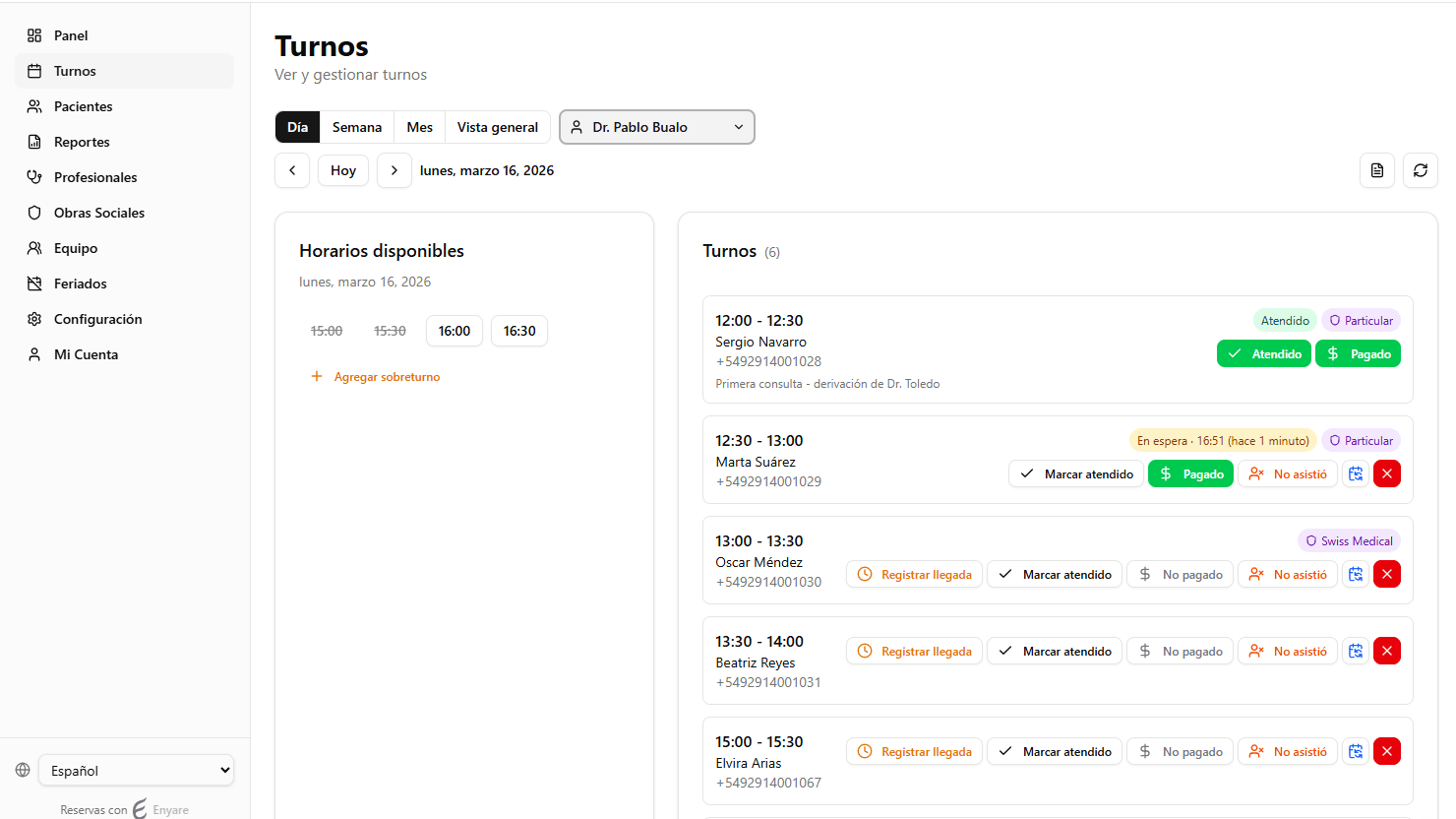Click Agregar sobreturno in Horarios disponibles
Screen dimensions: 1456x819
[x=375, y=376]
